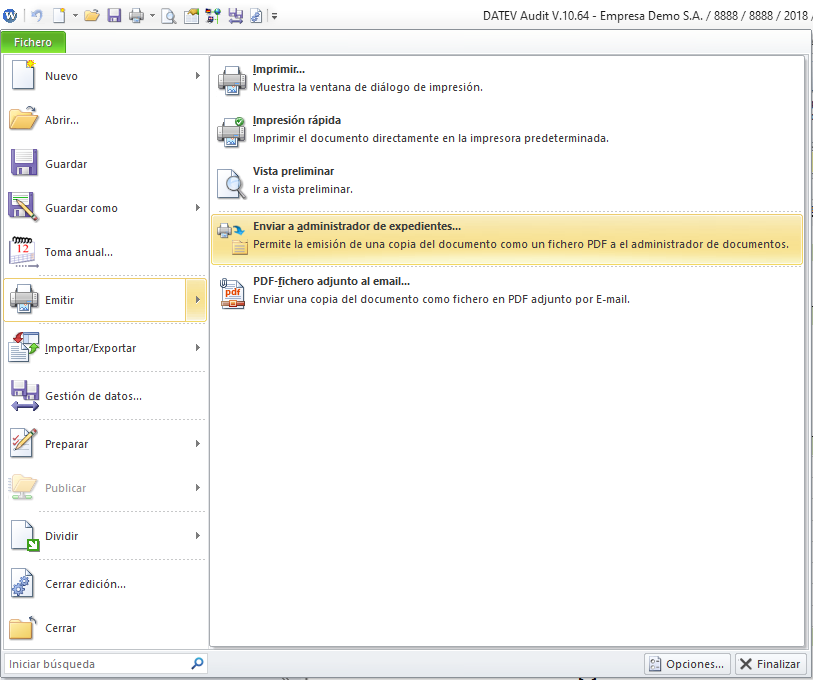Click the search magnifier icon in search box

[197, 663]
